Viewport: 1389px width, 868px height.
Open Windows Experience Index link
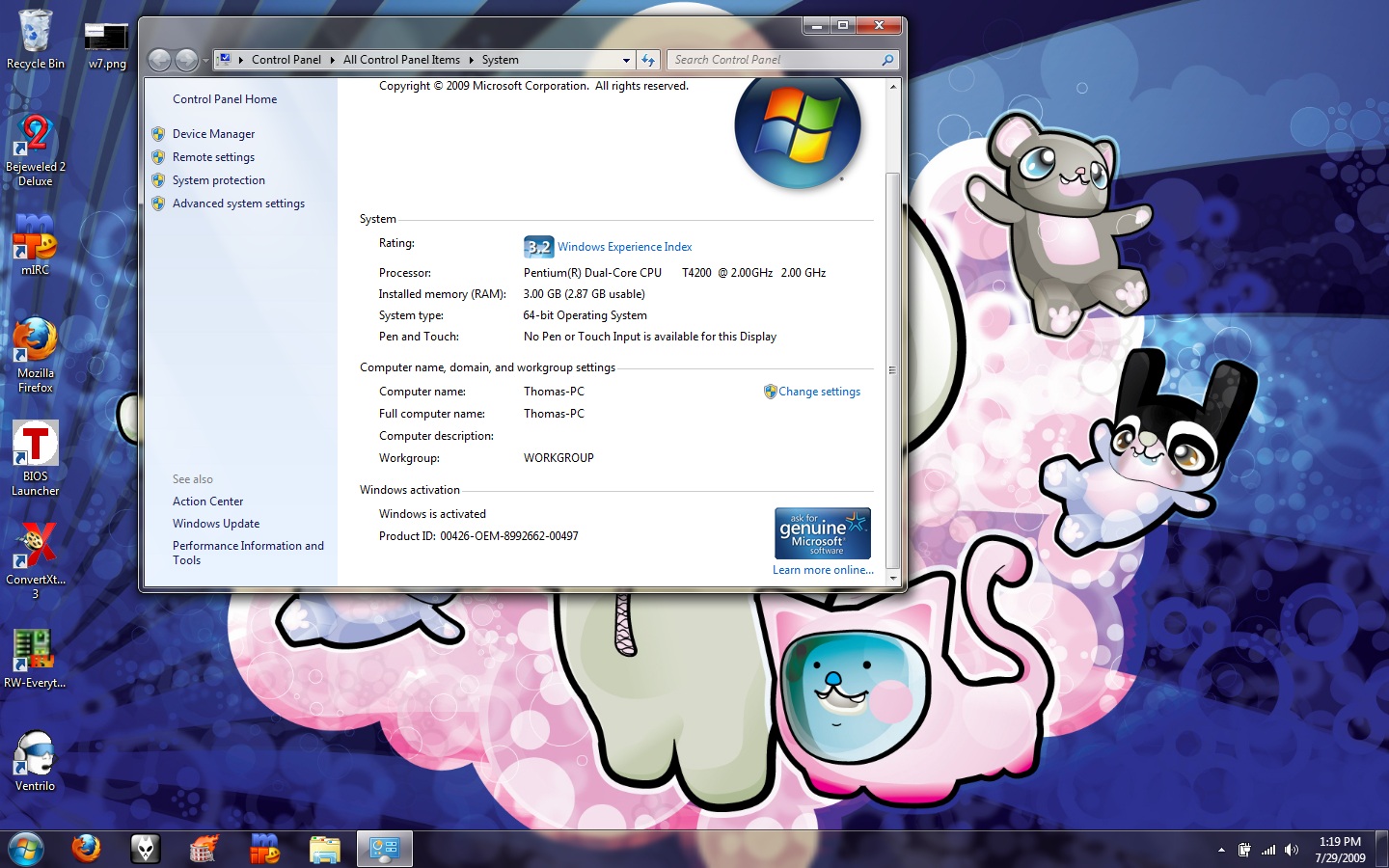point(624,247)
